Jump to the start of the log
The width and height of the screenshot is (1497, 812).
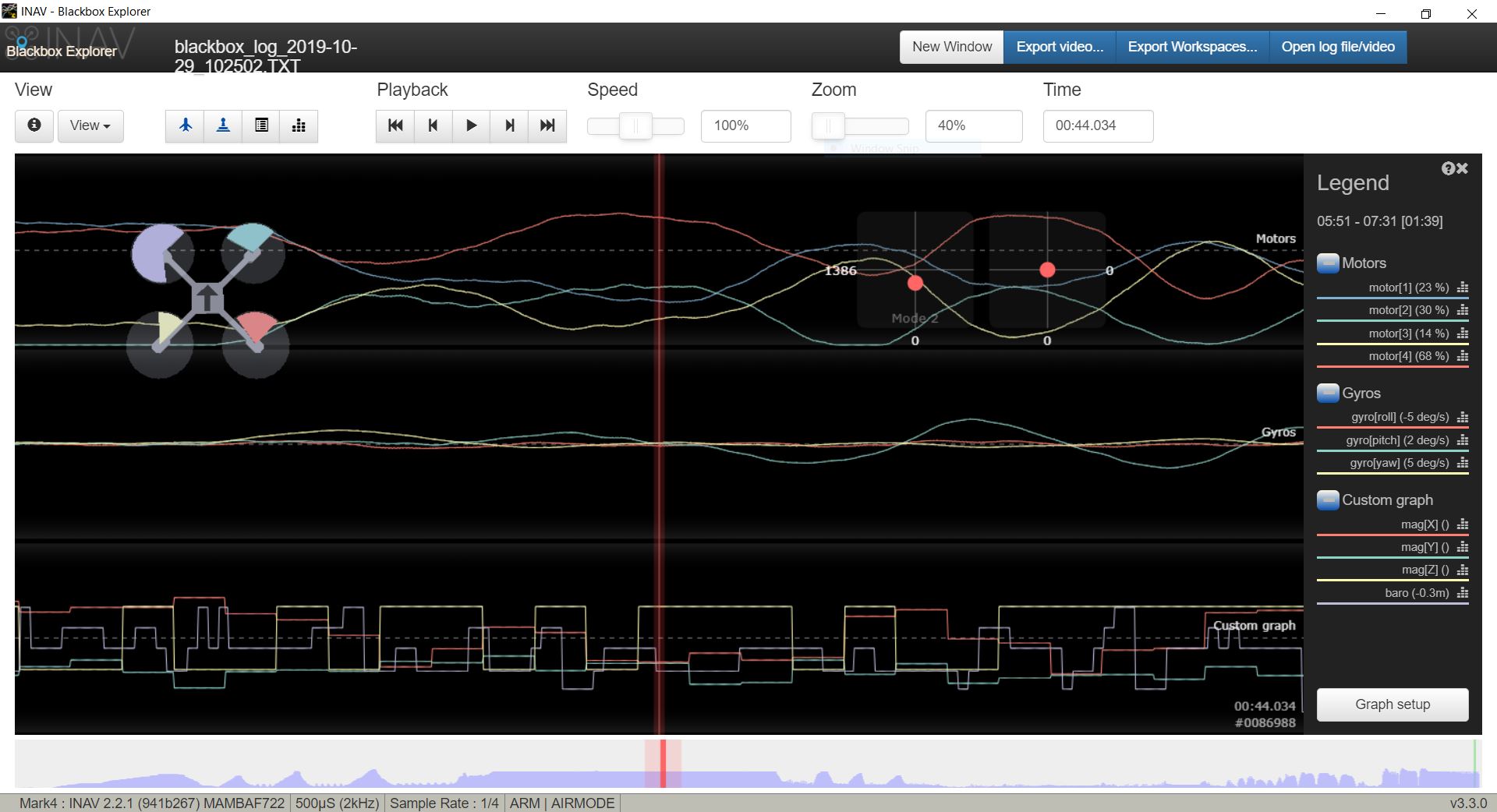395,125
